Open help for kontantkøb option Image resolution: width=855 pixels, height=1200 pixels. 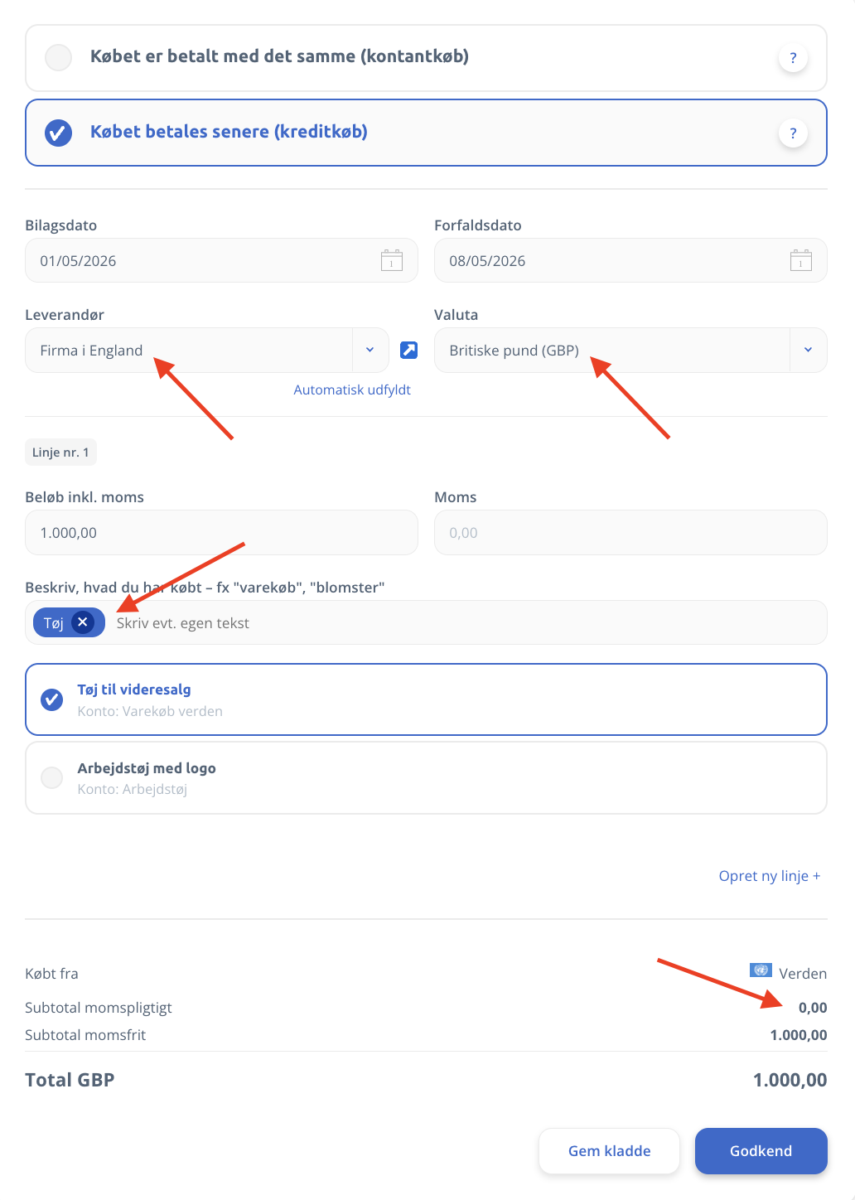[793, 59]
